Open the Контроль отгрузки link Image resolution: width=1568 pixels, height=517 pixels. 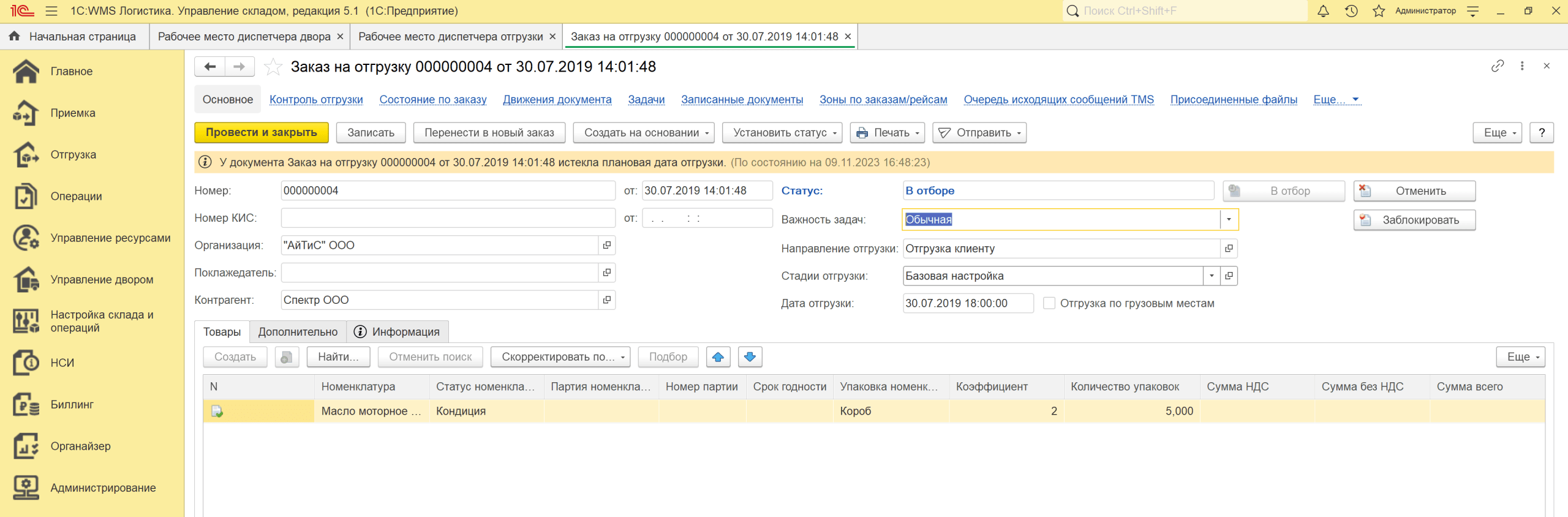[x=316, y=99]
